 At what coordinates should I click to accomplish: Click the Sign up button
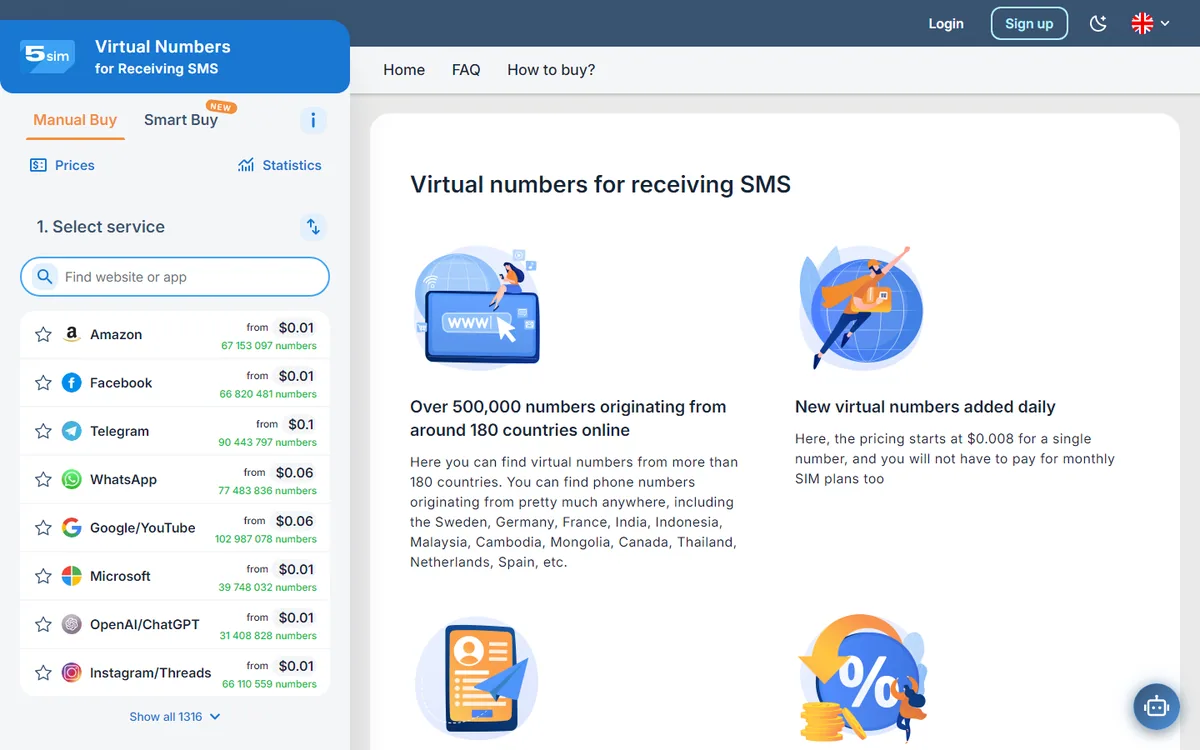coord(1029,23)
